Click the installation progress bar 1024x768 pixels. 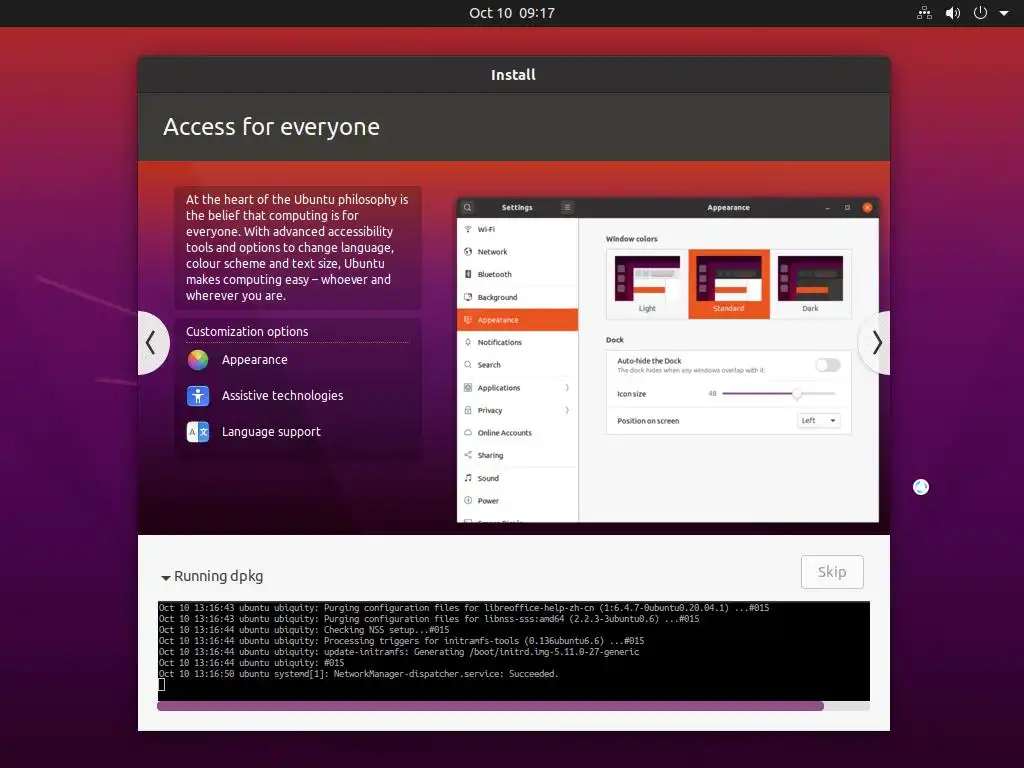pyautogui.click(x=513, y=706)
